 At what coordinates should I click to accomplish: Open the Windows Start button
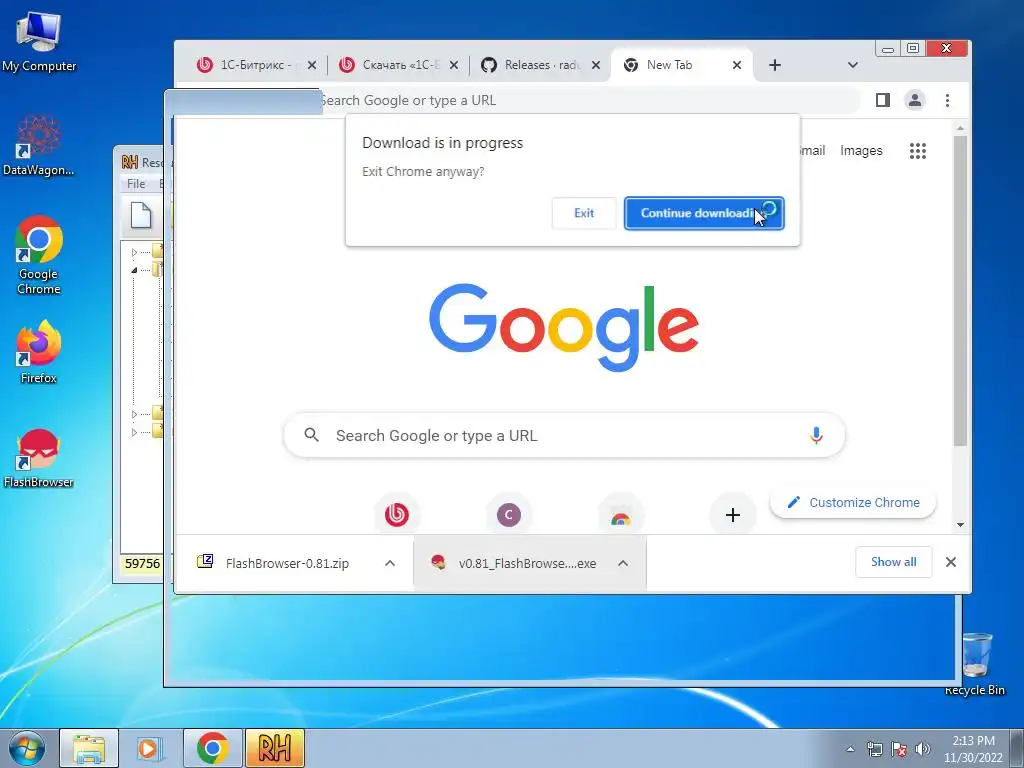point(26,748)
